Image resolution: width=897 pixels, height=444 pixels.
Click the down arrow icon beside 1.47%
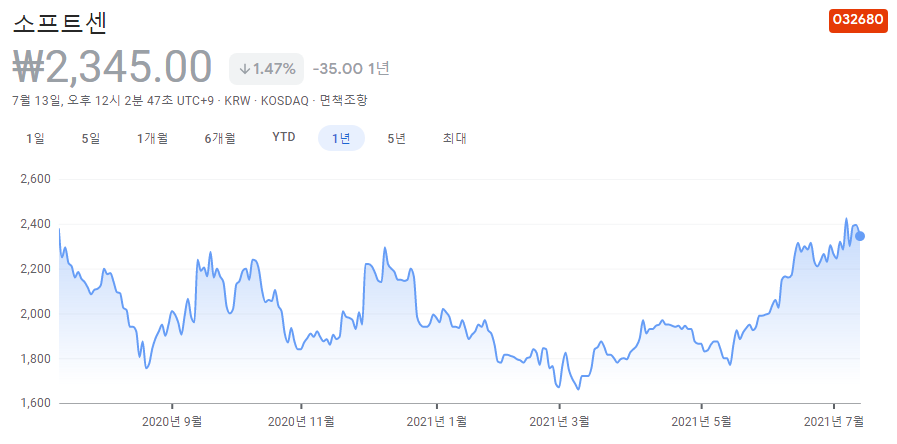click(244, 69)
